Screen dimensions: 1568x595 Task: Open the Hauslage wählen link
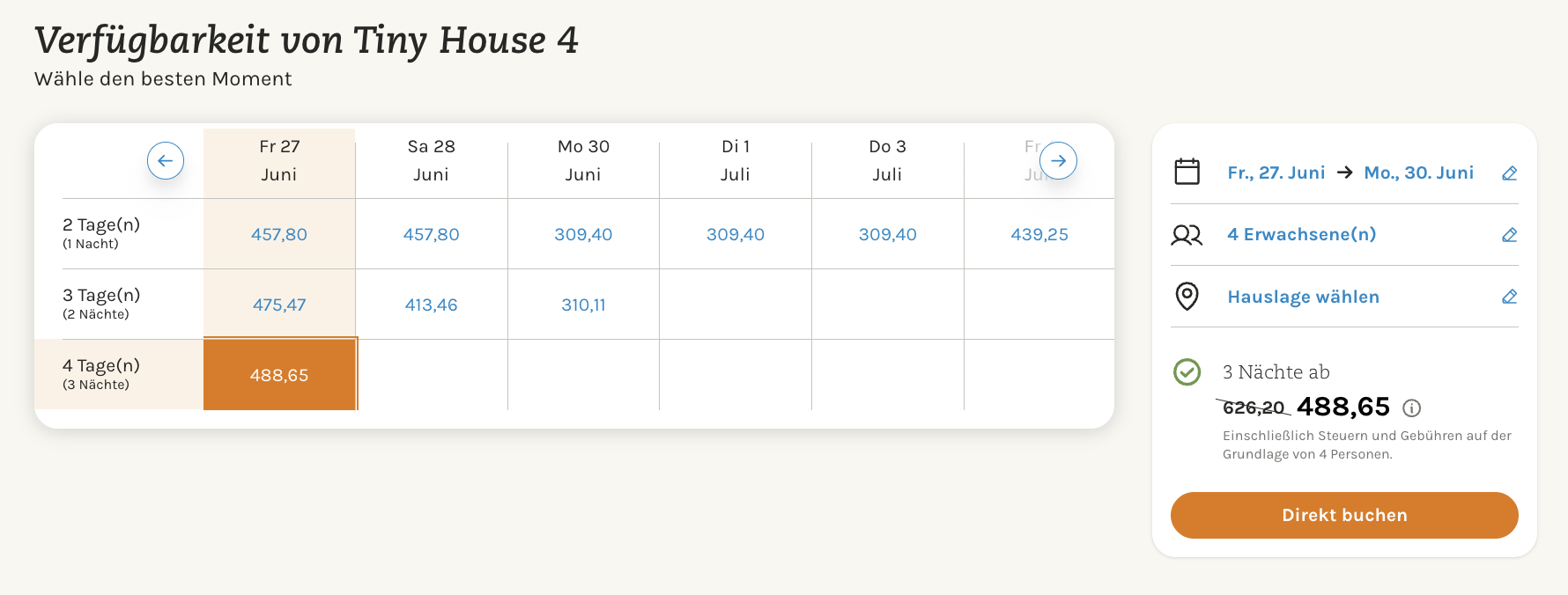click(1303, 297)
